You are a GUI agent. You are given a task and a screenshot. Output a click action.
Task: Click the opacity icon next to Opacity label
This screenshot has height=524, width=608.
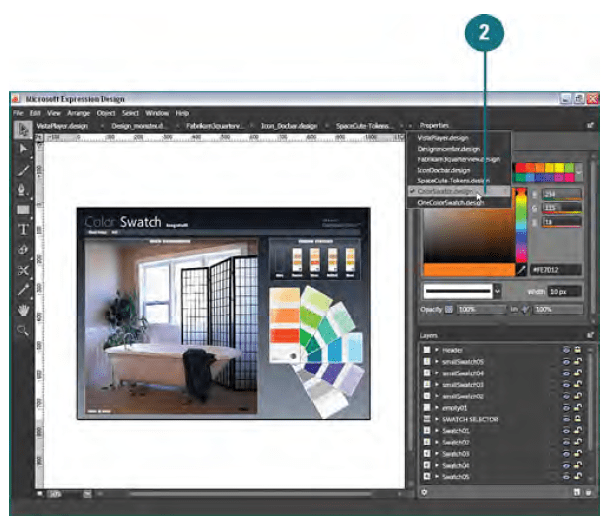[449, 309]
